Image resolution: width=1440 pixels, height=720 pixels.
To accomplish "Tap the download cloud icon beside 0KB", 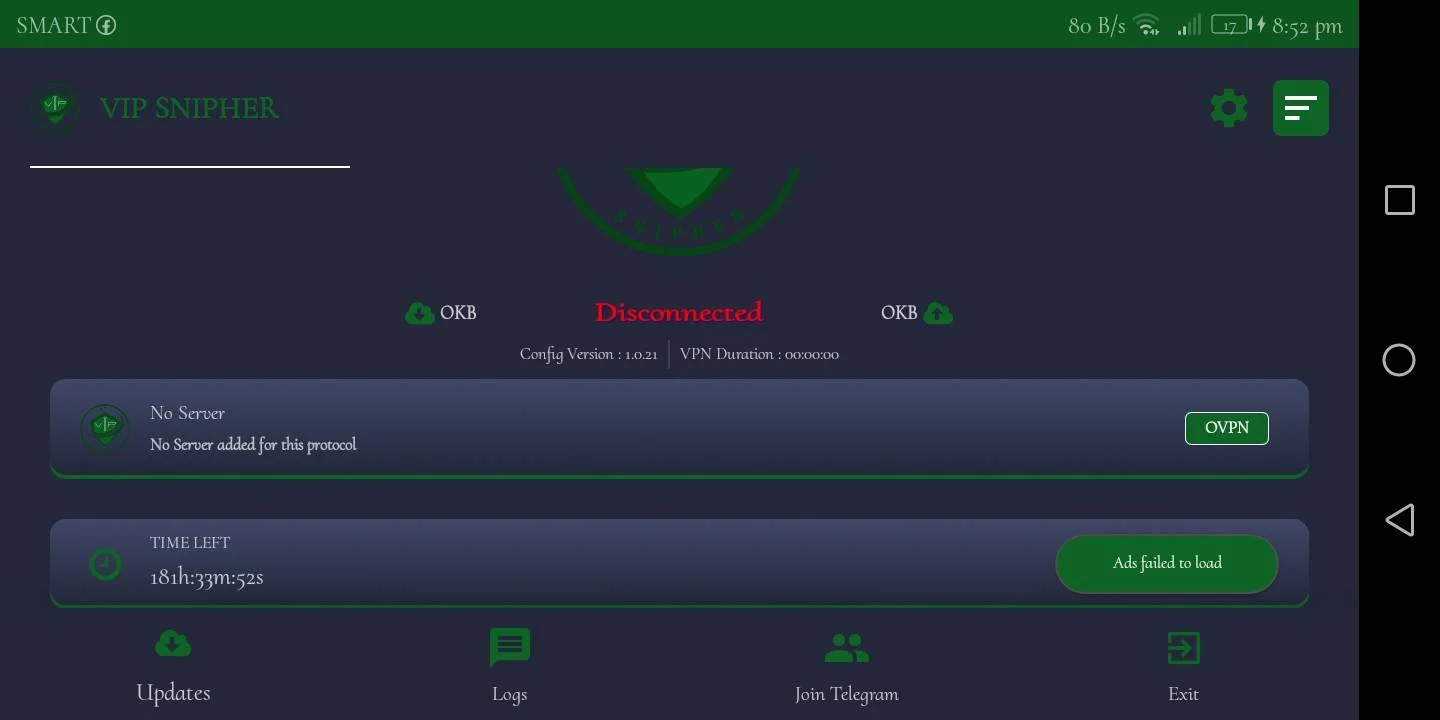I will [x=419, y=313].
